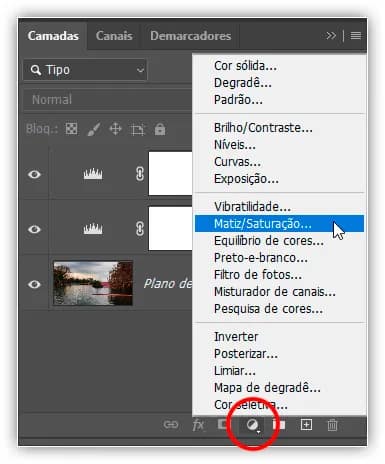Click the lock image pixels brush icon
This screenshot has height=464, width=385.
coord(94,129)
